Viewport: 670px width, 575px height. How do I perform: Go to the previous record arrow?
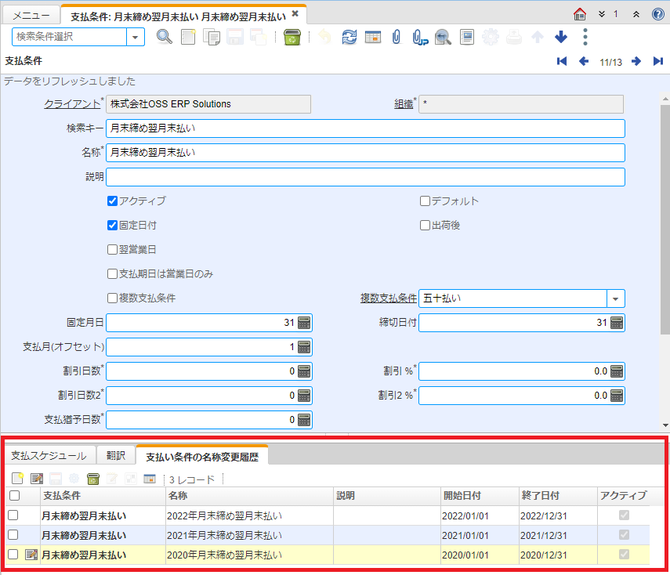[x=584, y=62]
